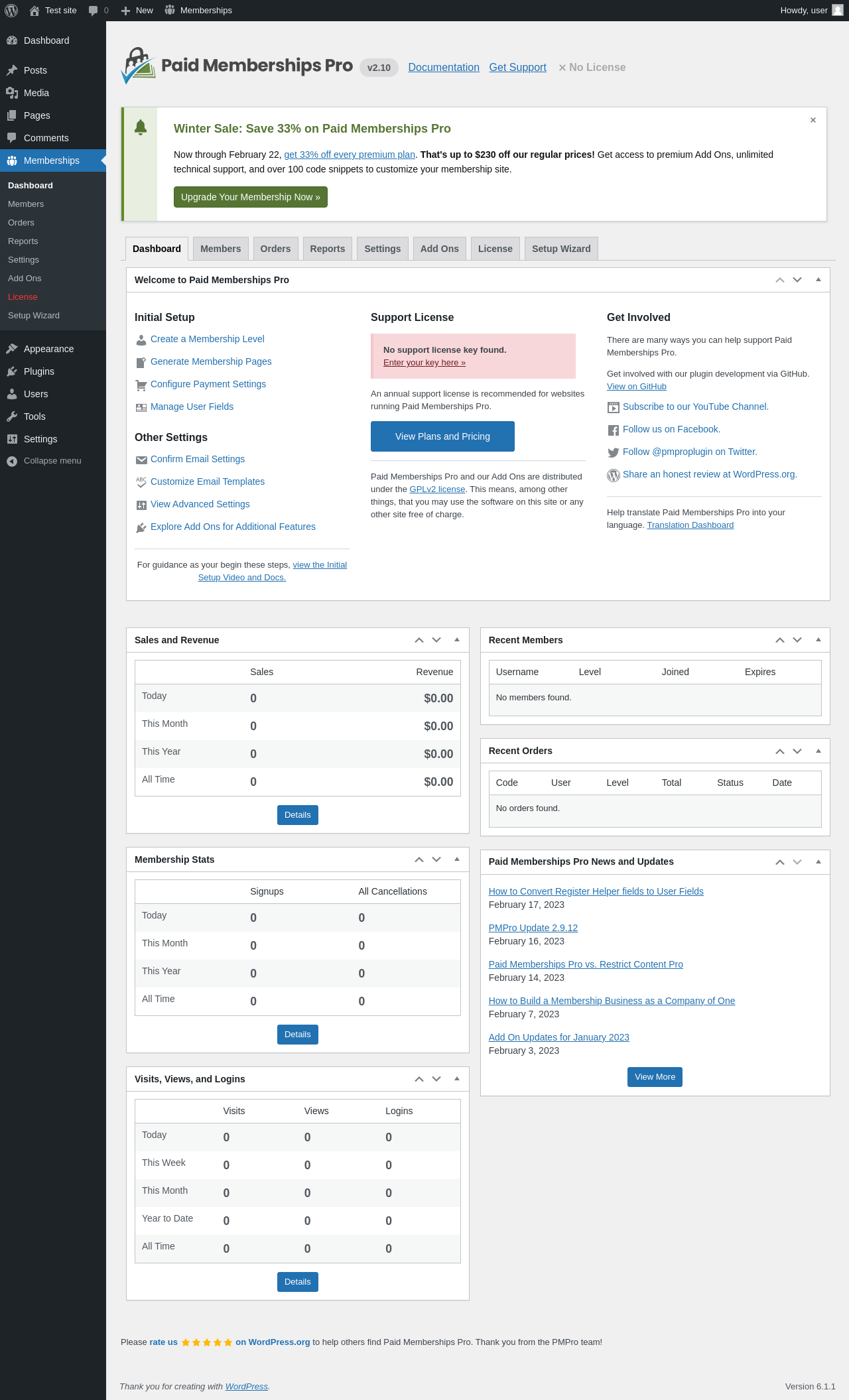Toggle the Visits, Views, and Logins panel
The image size is (849, 1400).
[457, 1079]
